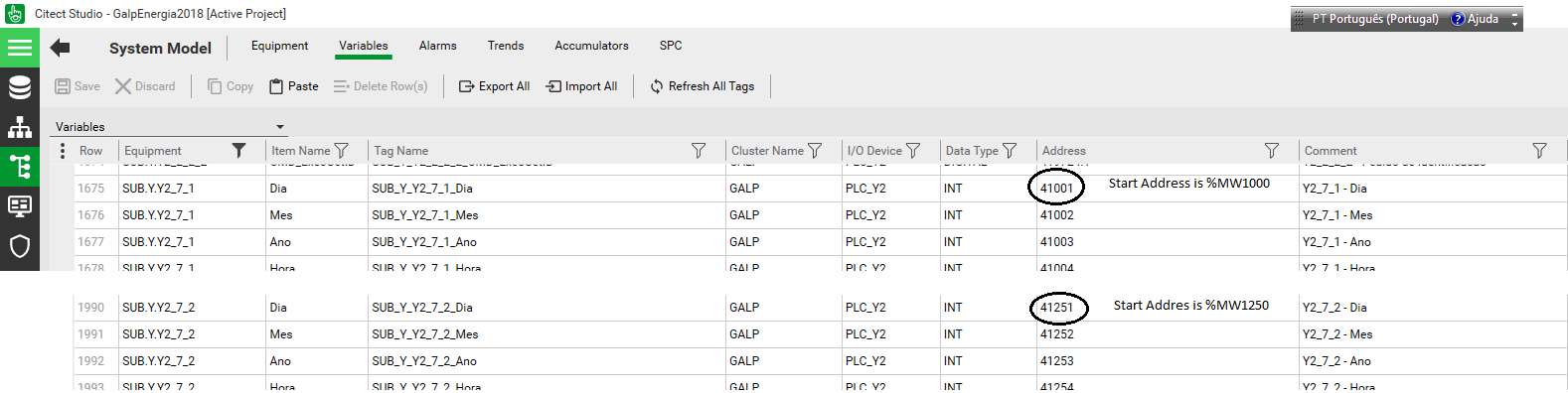Select the System Model tree sidebar icon
The image size is (1568, 393).
click(20, 167)
